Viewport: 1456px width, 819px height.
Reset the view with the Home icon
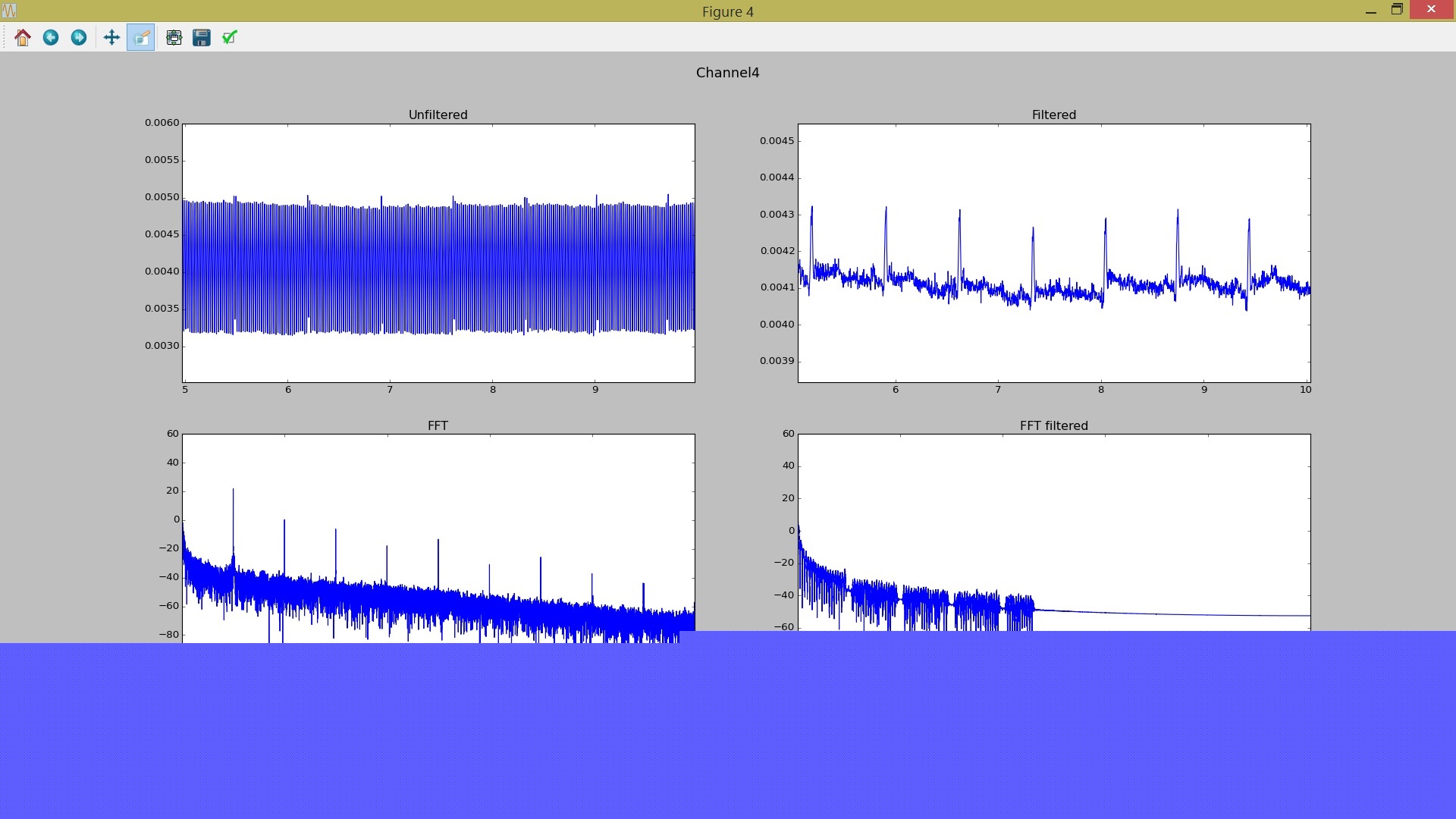click(x=23, y=37)
